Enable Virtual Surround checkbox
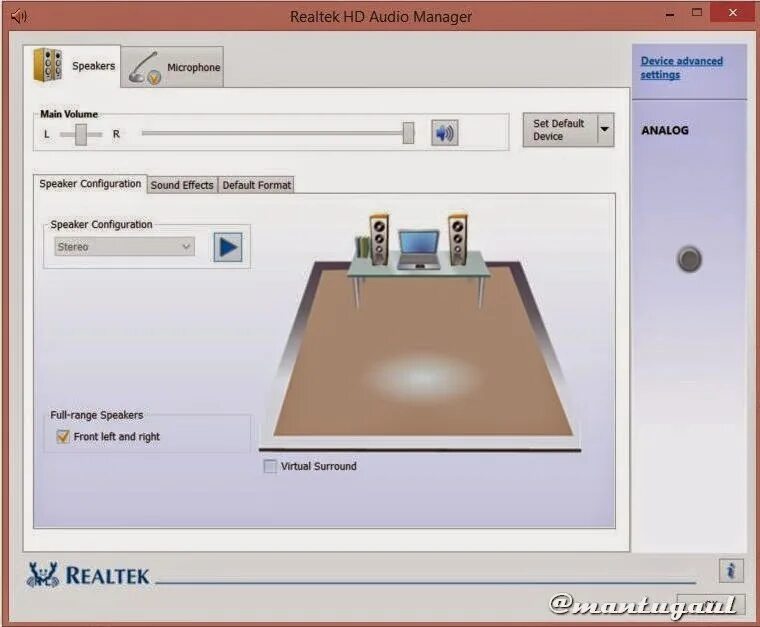Screen dimensions: 760x627 (270, 466)
